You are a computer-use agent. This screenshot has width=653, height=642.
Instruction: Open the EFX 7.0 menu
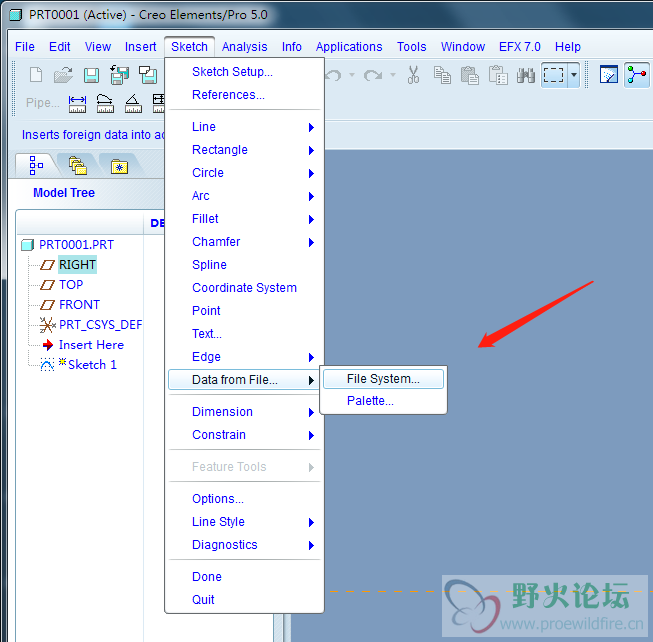[520, 47]
